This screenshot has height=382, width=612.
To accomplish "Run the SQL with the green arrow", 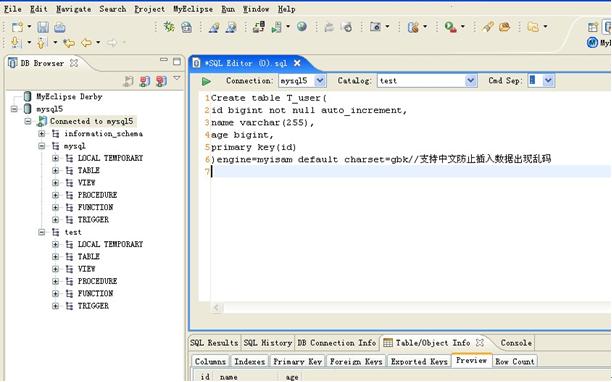I will pyautogui.click(x=206, y=81).
